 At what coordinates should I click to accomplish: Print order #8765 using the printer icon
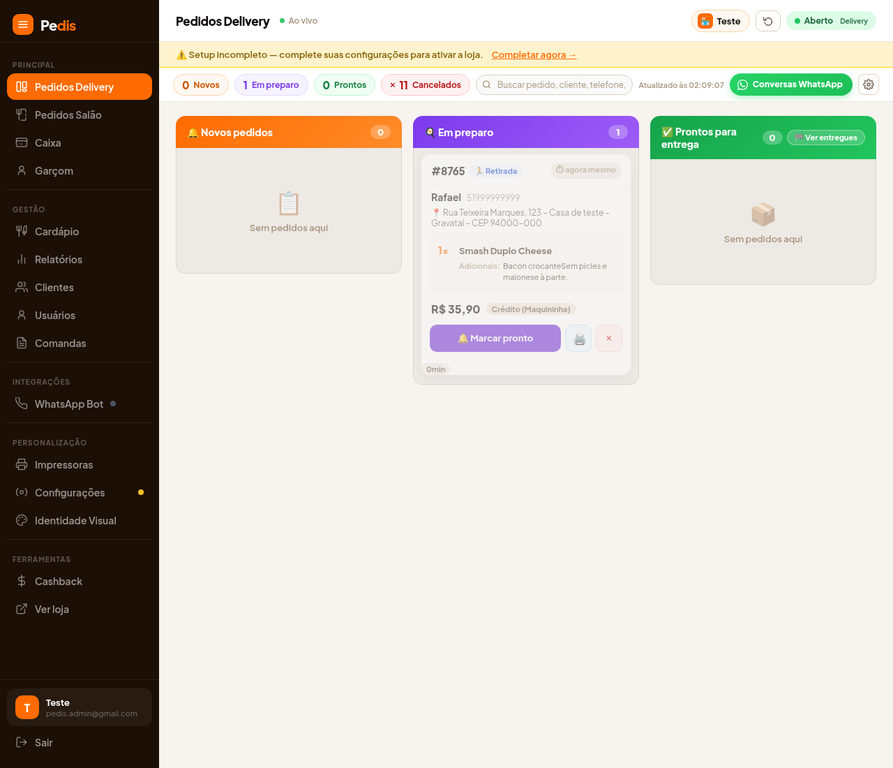pyautogui.click(x=579, y=339)
